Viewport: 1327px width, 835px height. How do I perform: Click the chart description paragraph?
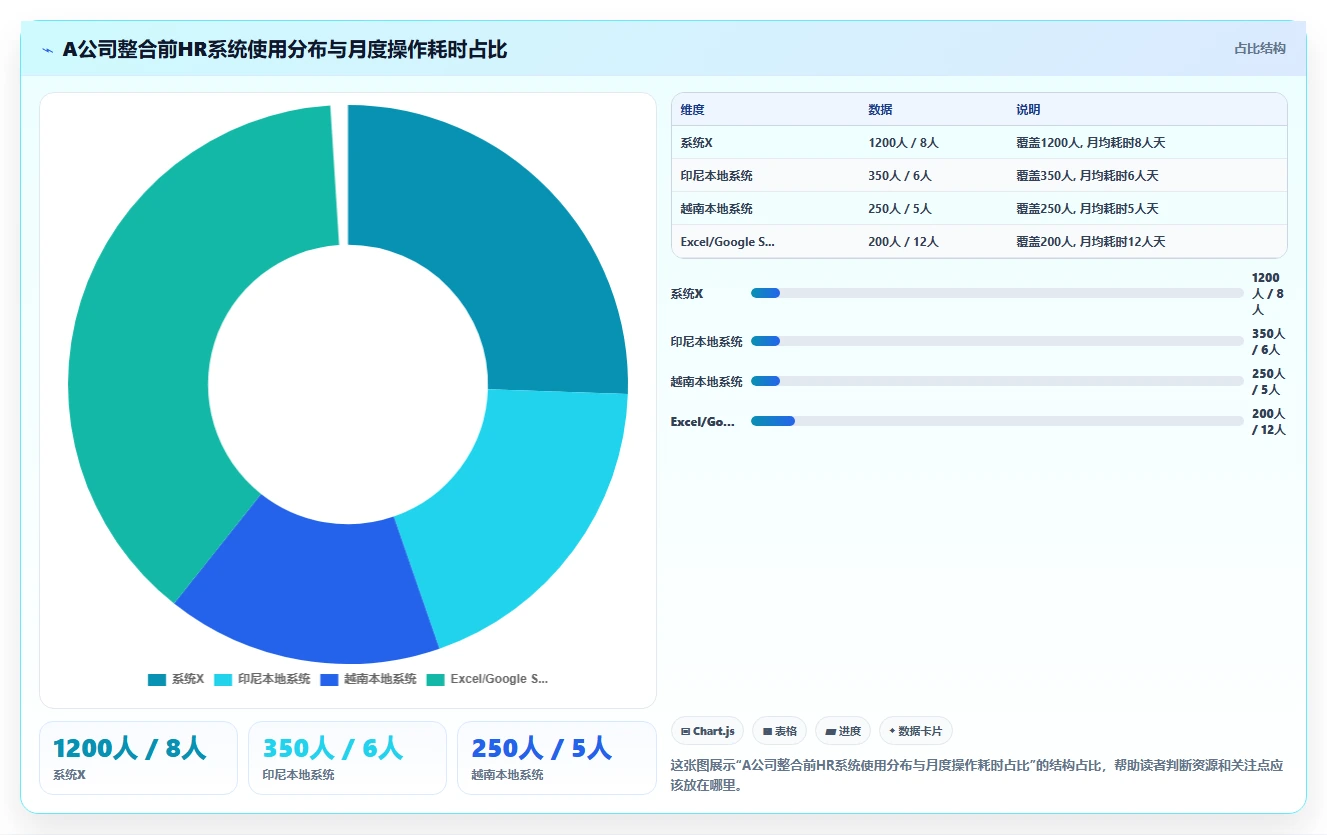[977, 775]
